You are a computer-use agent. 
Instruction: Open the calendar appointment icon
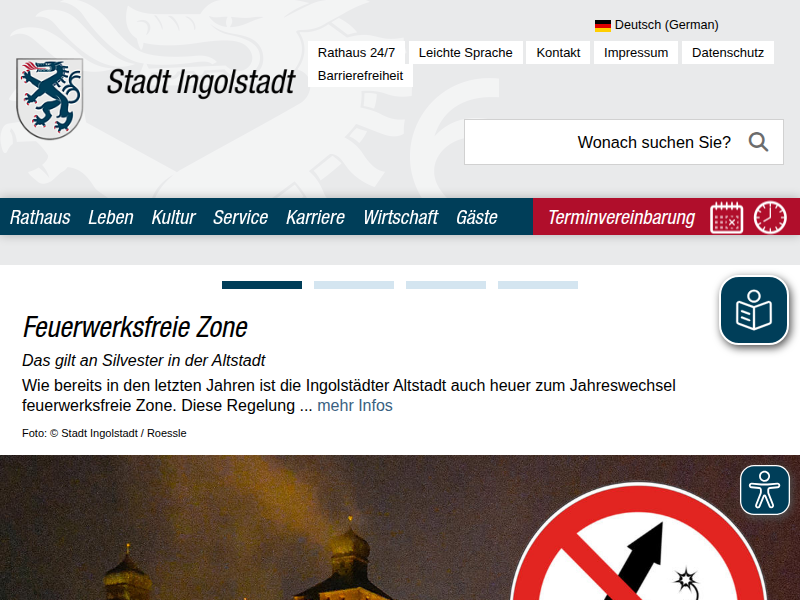point(727,217)
